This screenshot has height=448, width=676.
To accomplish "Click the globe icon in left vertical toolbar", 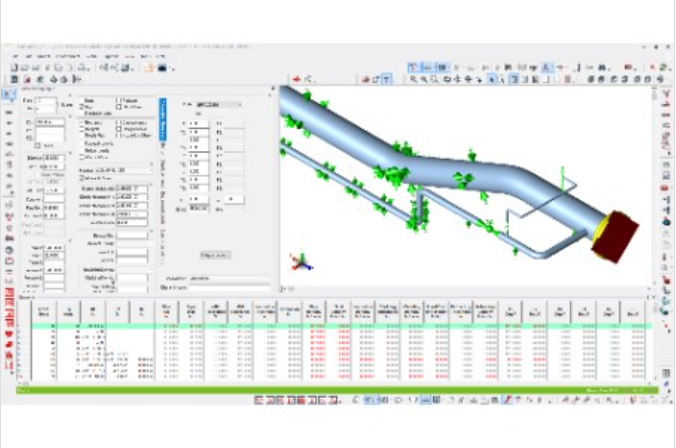I will pos(9,250).
